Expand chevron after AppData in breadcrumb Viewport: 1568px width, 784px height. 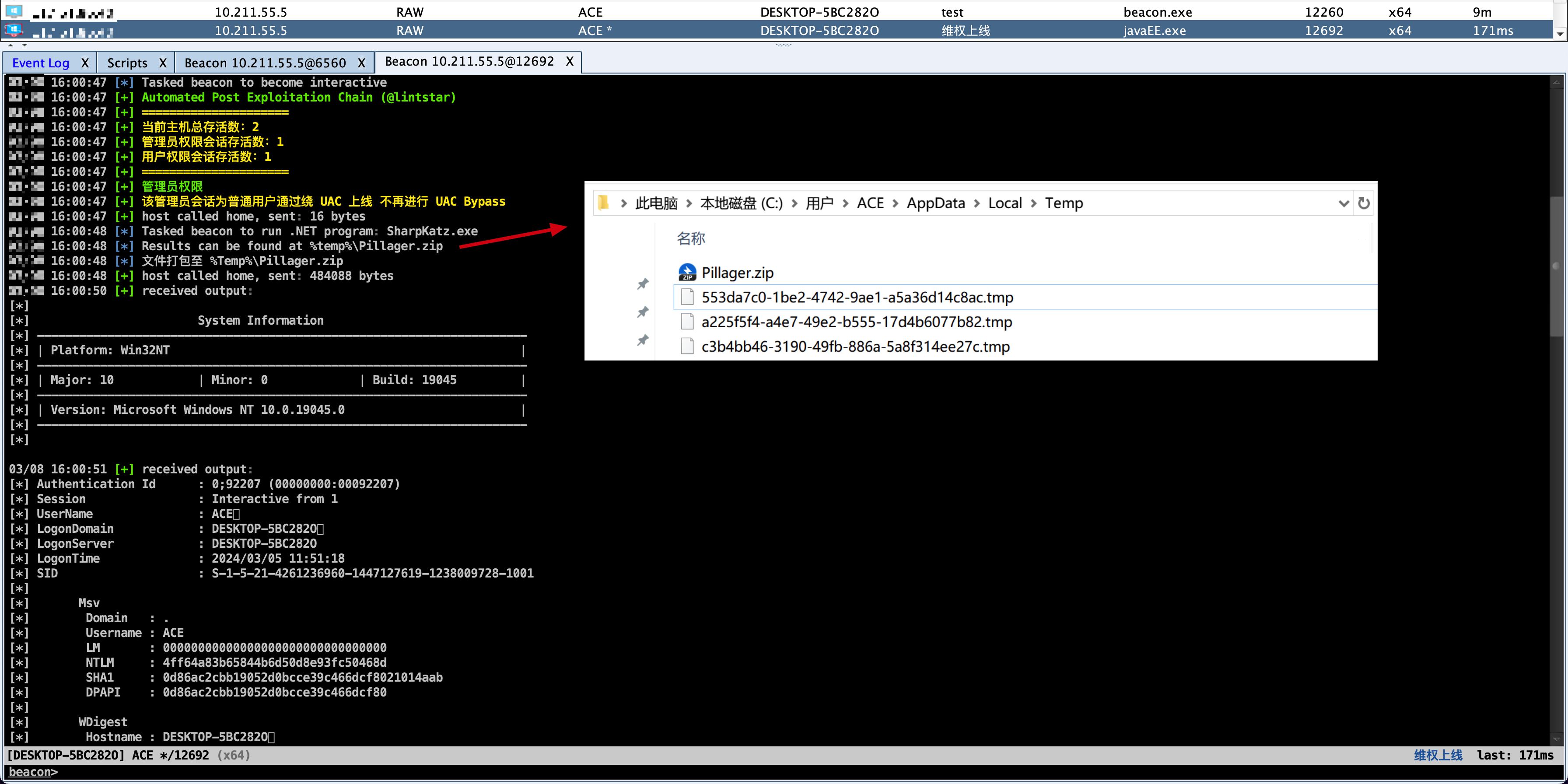[976, 203]
